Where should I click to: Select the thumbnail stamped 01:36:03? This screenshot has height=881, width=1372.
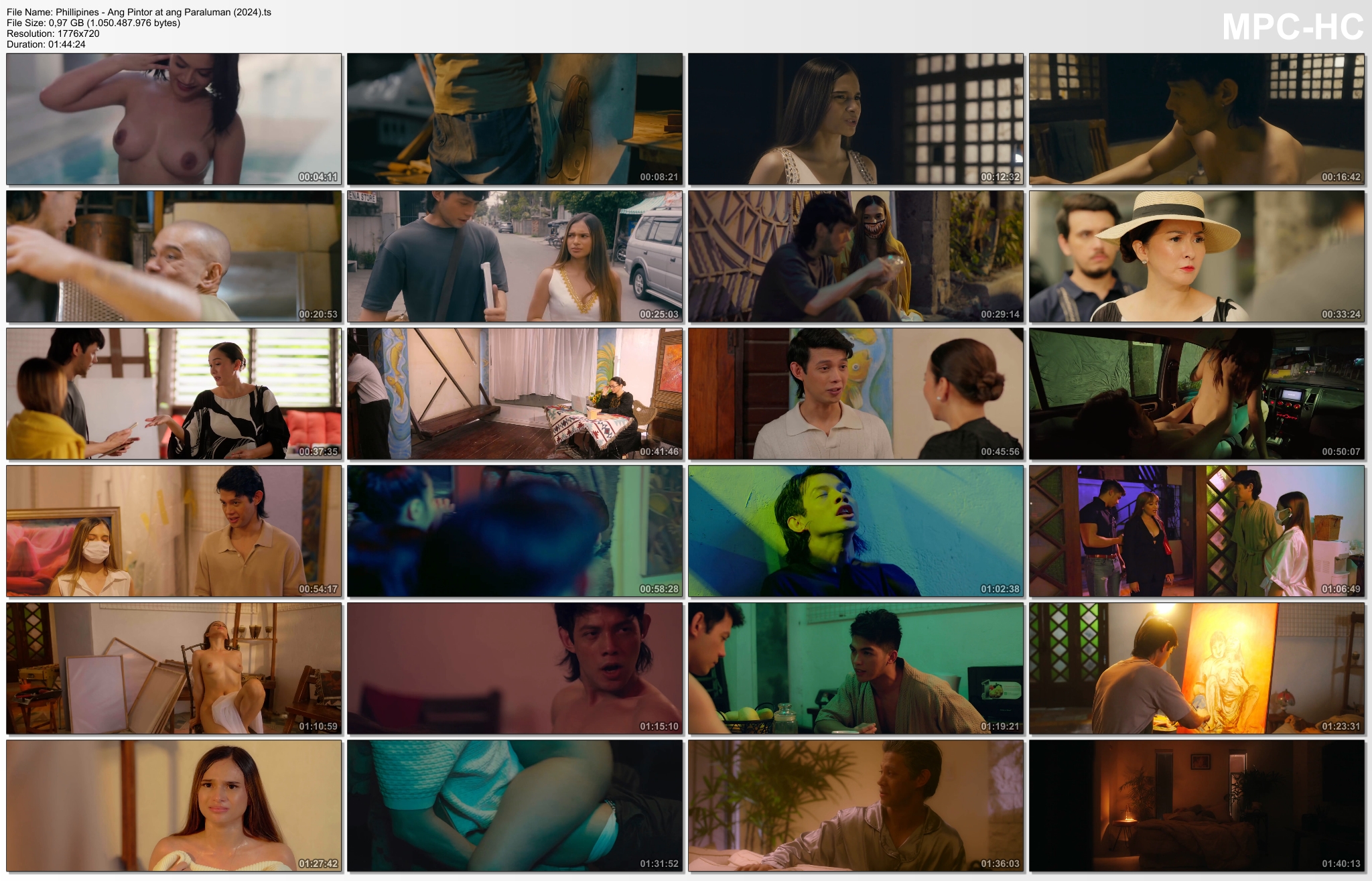(855, 805)
